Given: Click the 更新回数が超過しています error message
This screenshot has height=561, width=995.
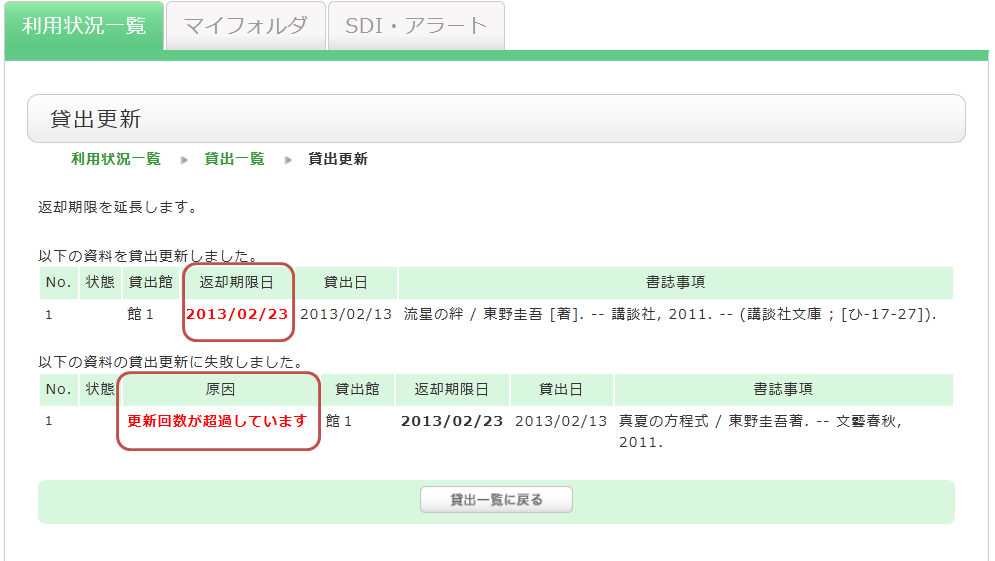Looking at the screenshot, I should (218, 421).
